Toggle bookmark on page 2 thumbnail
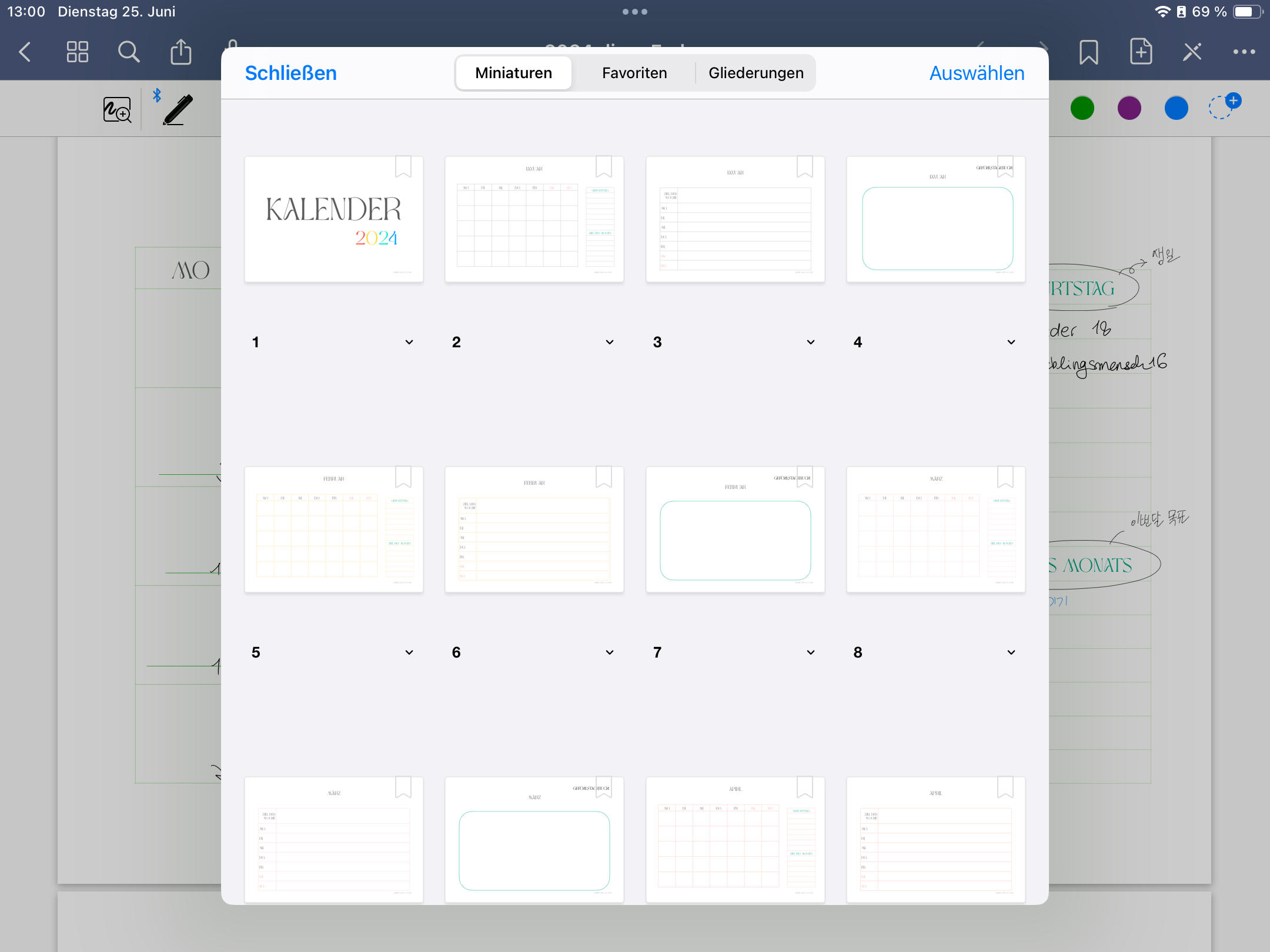This screenshot has height=952, width=1270. 604,167
